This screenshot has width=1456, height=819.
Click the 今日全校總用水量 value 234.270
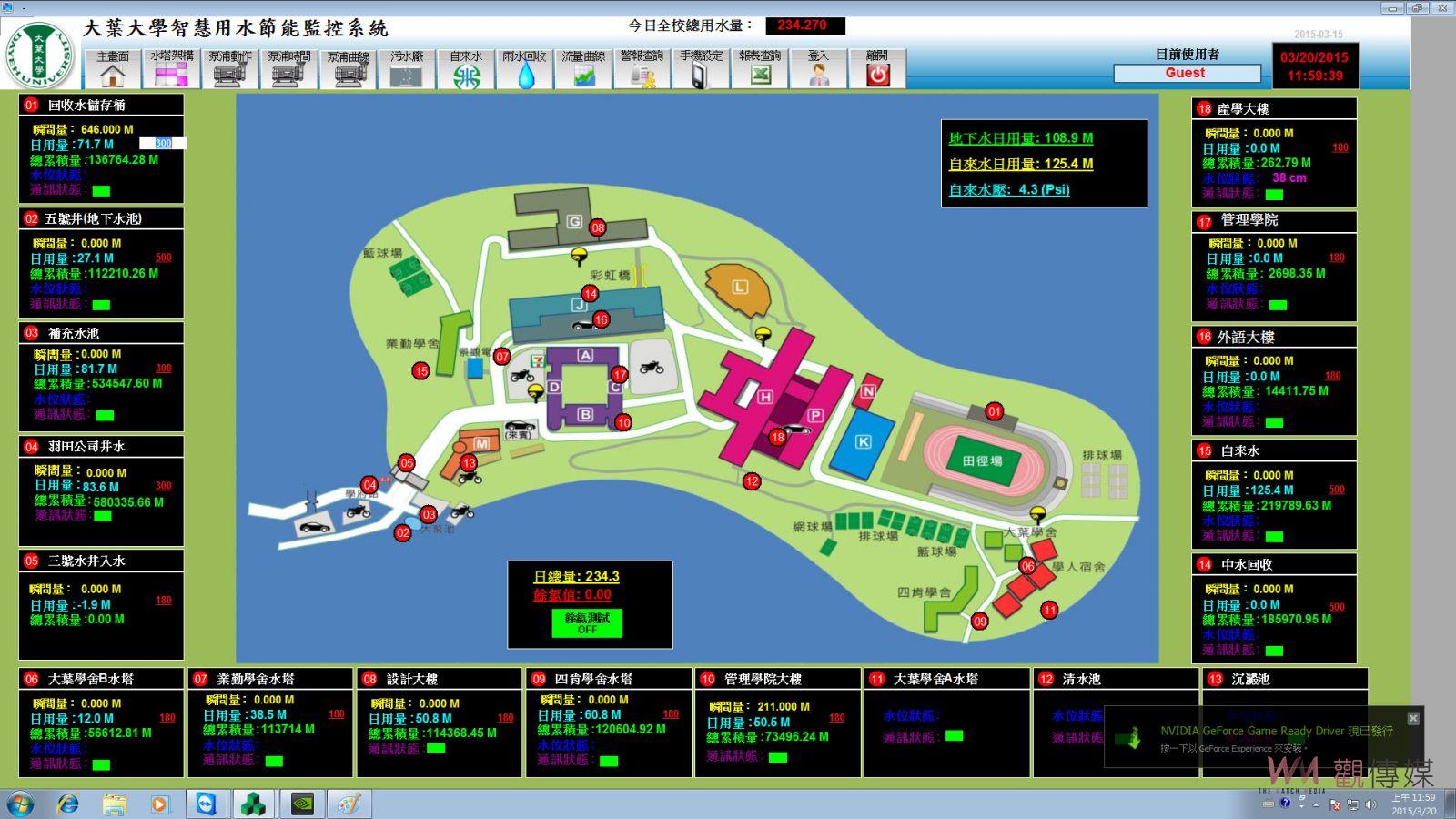click(x=804, y=25)
